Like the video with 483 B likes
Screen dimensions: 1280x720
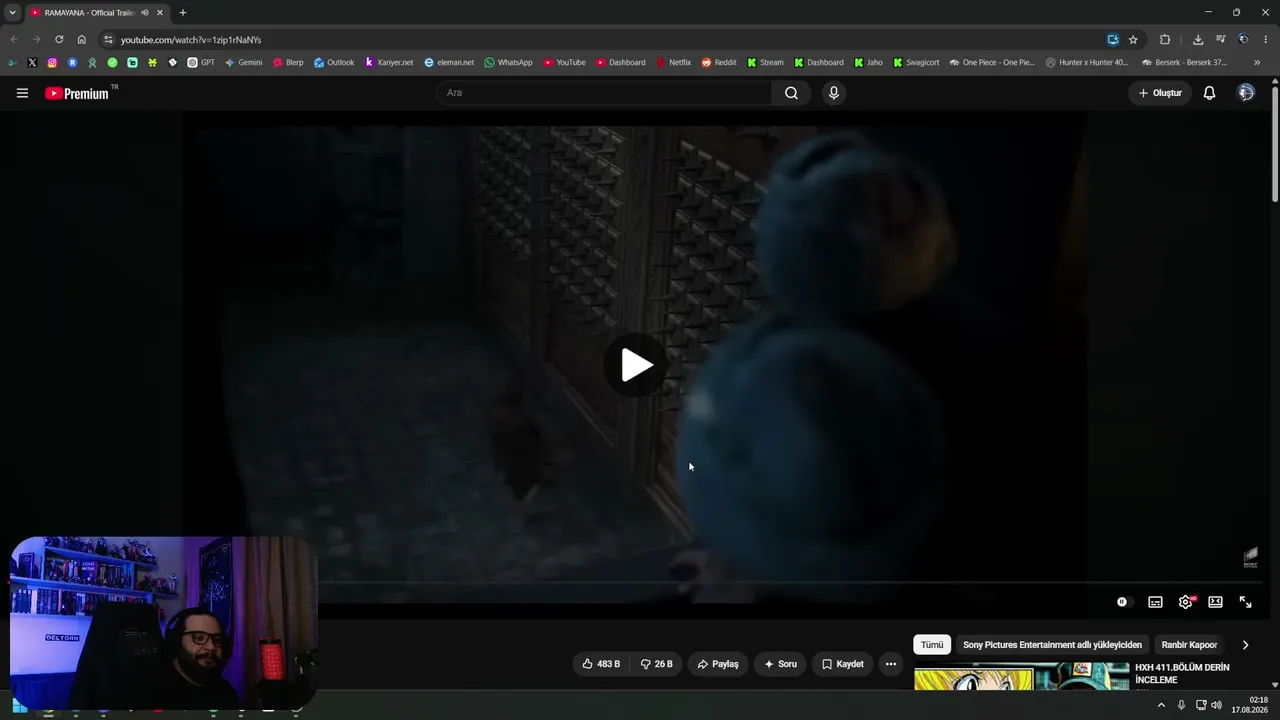pyautogui.click(x=601, y=664)
